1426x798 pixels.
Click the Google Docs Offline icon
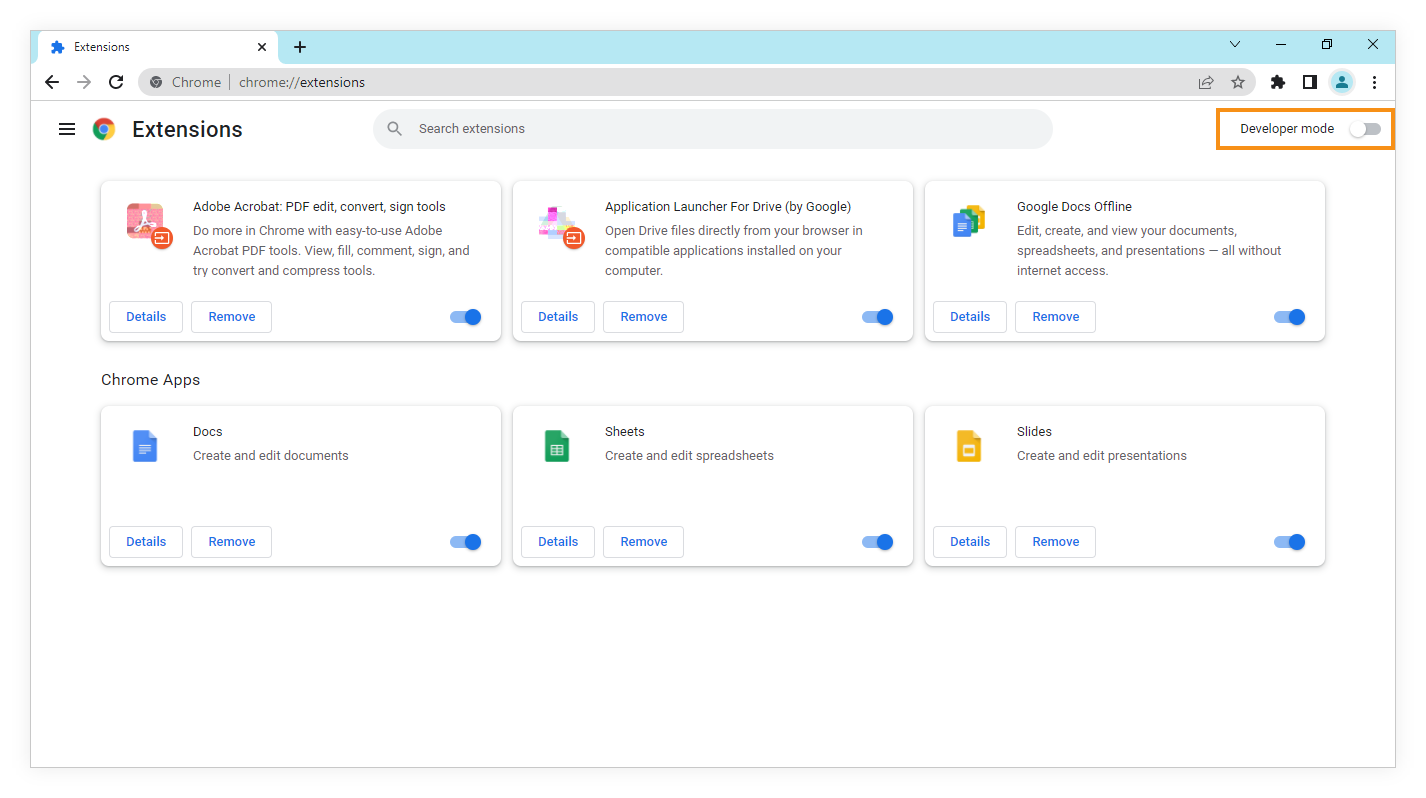point(969,221)
